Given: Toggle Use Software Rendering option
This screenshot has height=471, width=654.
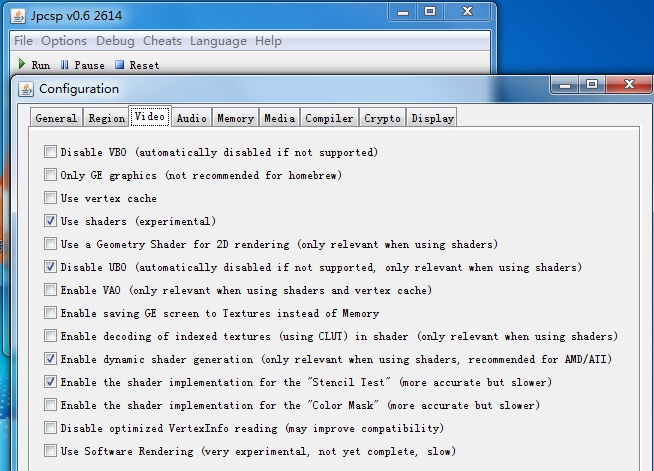Looking at the screenshot, I should 50,452.
